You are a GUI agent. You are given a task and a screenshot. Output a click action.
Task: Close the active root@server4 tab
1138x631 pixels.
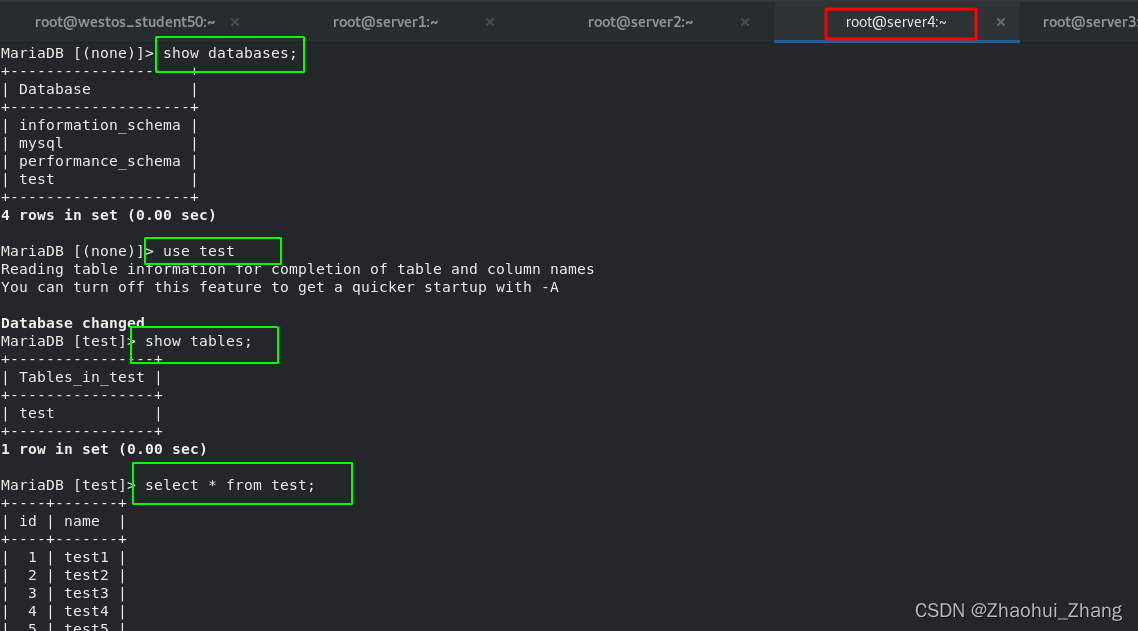click(1001, 21)
